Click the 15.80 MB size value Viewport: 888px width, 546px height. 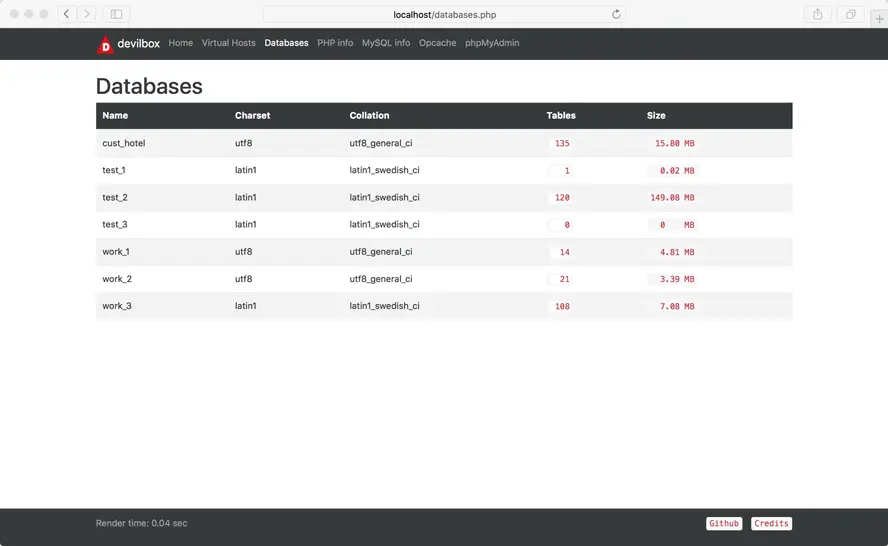[x=674, y=143]
